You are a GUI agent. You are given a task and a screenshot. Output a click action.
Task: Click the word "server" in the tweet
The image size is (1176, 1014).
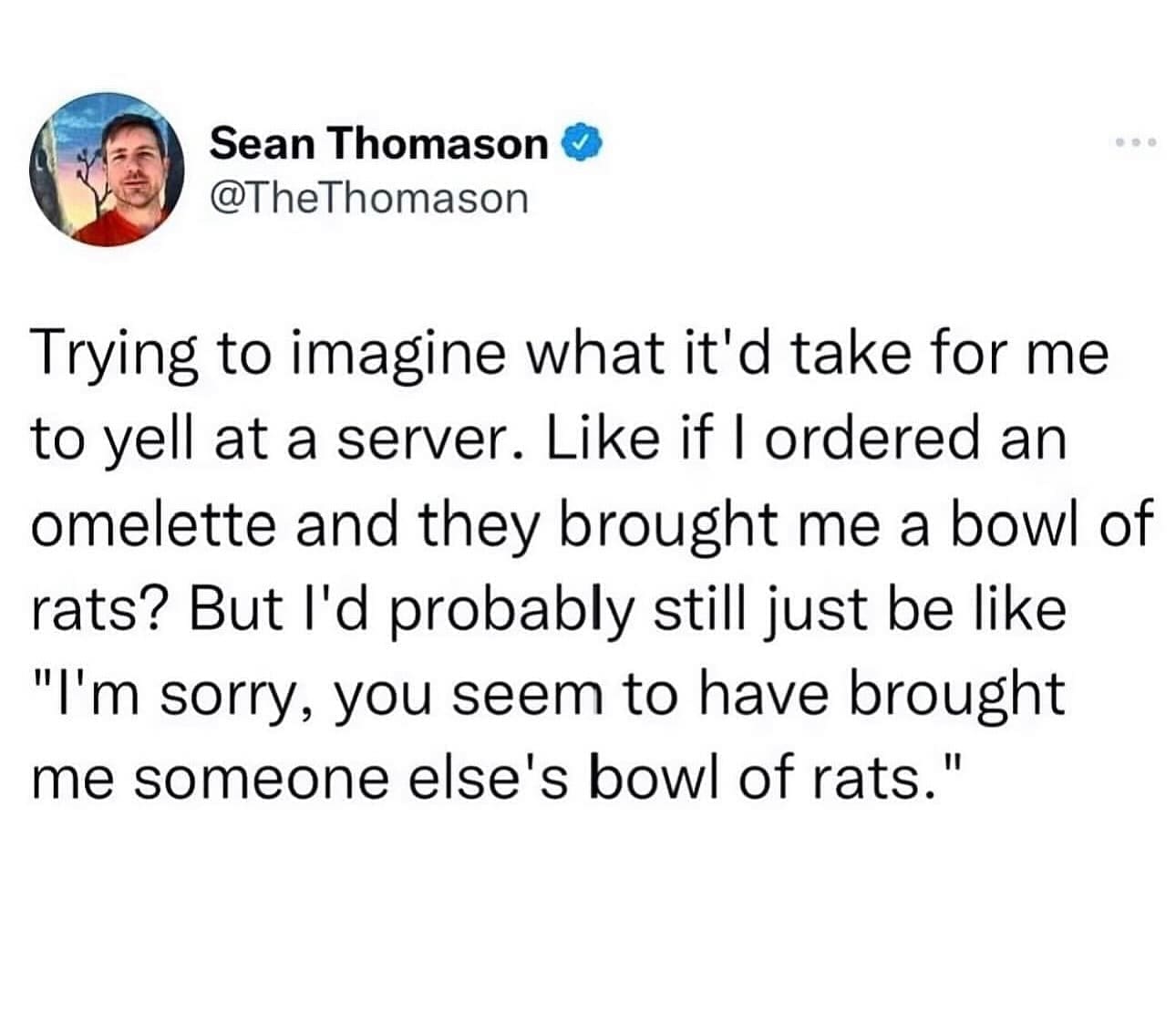(x=430, y=440)
